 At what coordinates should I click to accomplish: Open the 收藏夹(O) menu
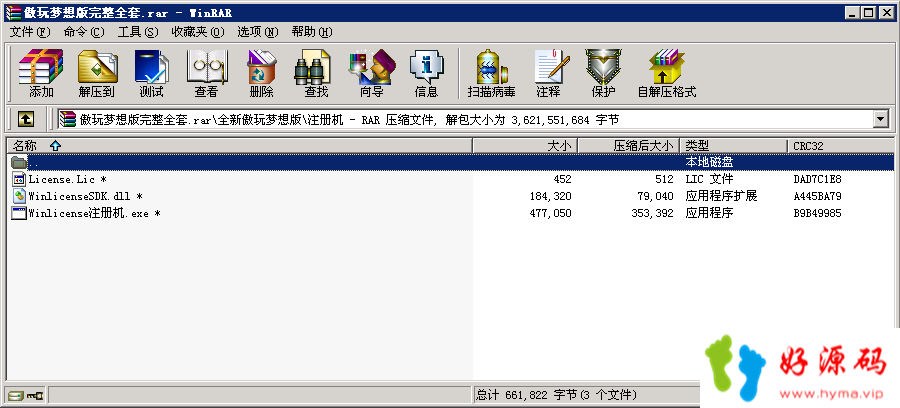click(x=198, y=32)
